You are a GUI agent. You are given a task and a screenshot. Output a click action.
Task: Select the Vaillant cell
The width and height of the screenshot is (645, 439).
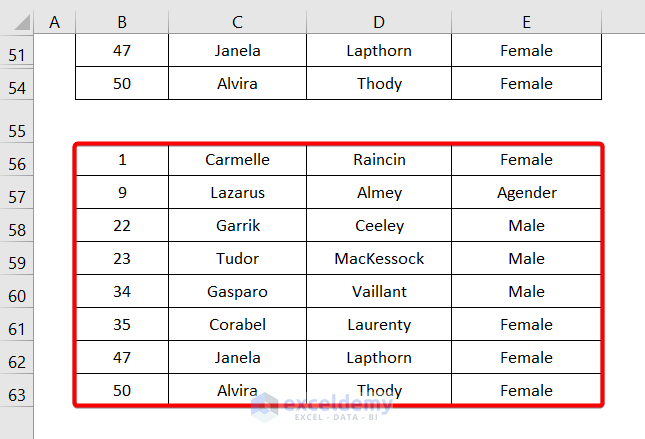pos(379,292)
